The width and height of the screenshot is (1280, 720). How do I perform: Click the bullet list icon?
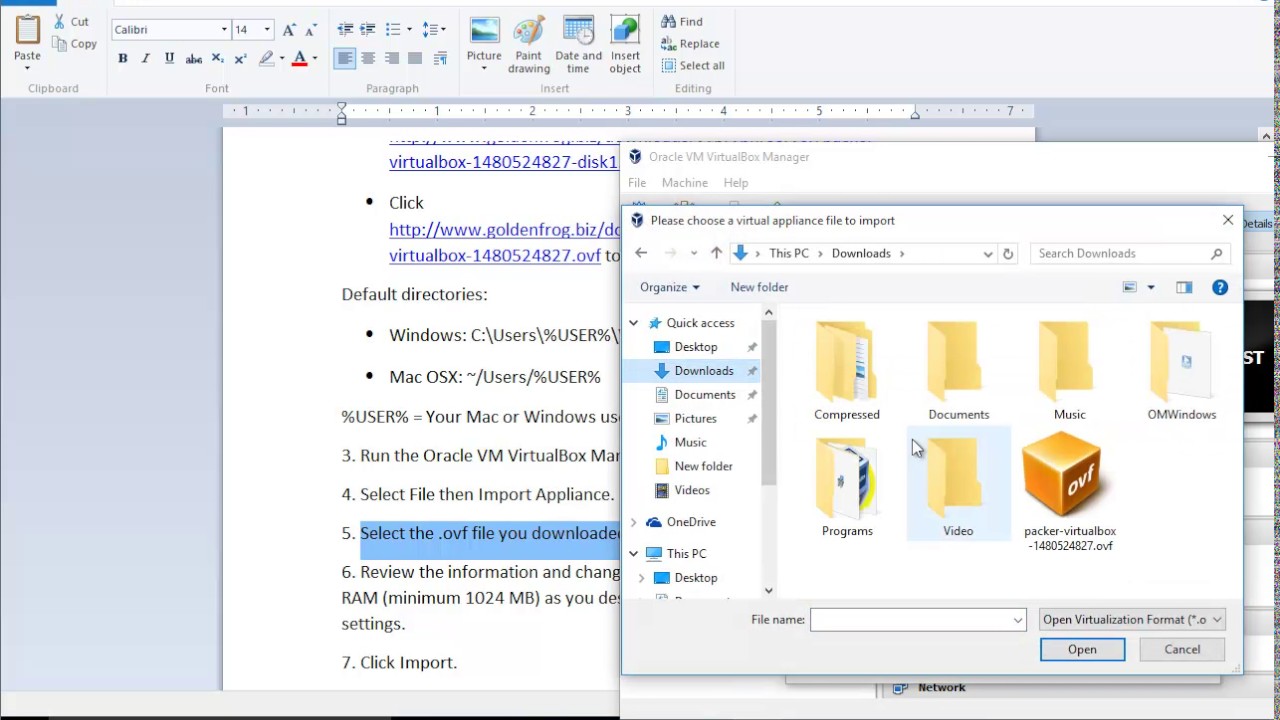393,30
